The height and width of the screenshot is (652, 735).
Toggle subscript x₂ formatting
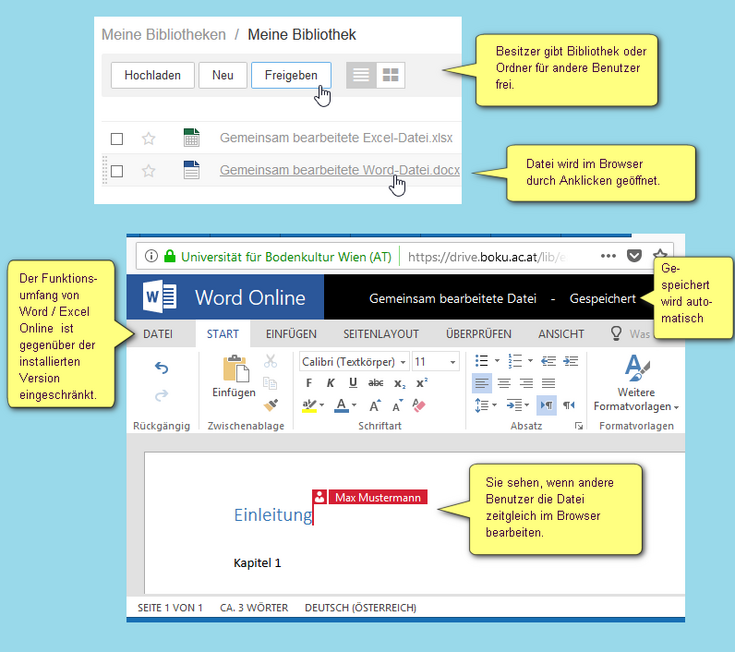tap(399, 383)
